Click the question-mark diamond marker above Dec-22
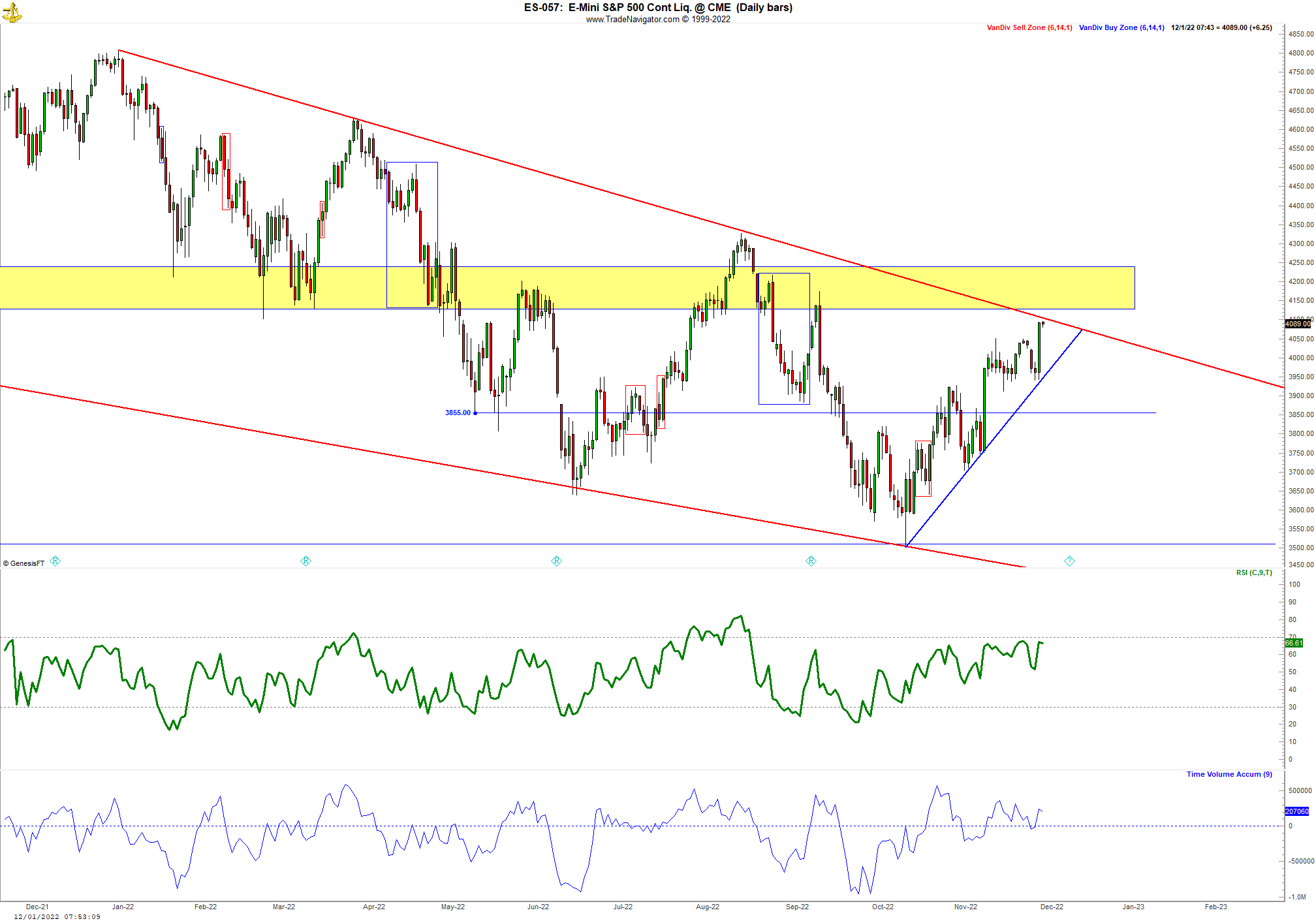 tap(1069, 561)
